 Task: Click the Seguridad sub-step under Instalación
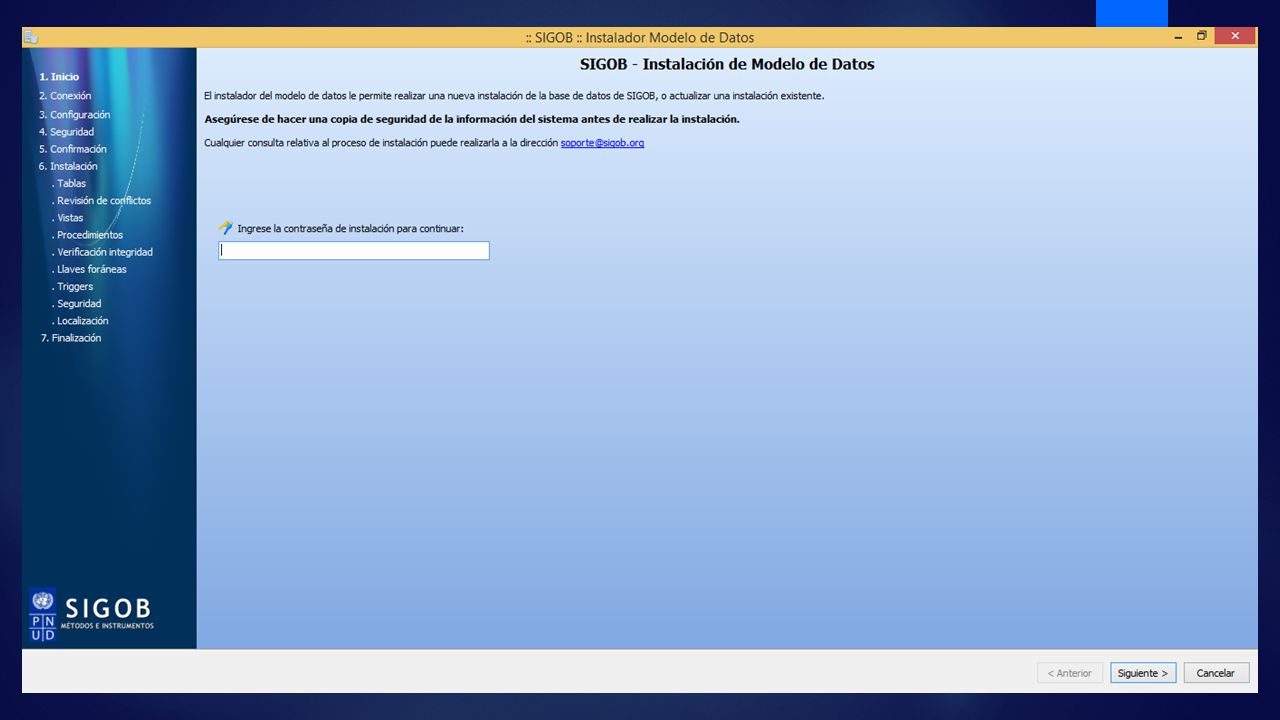pyautogui.click(x=77, y=304)
